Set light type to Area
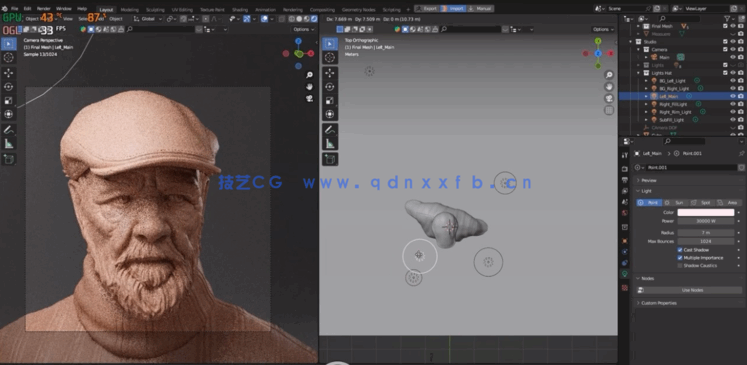 coord(728,203)
